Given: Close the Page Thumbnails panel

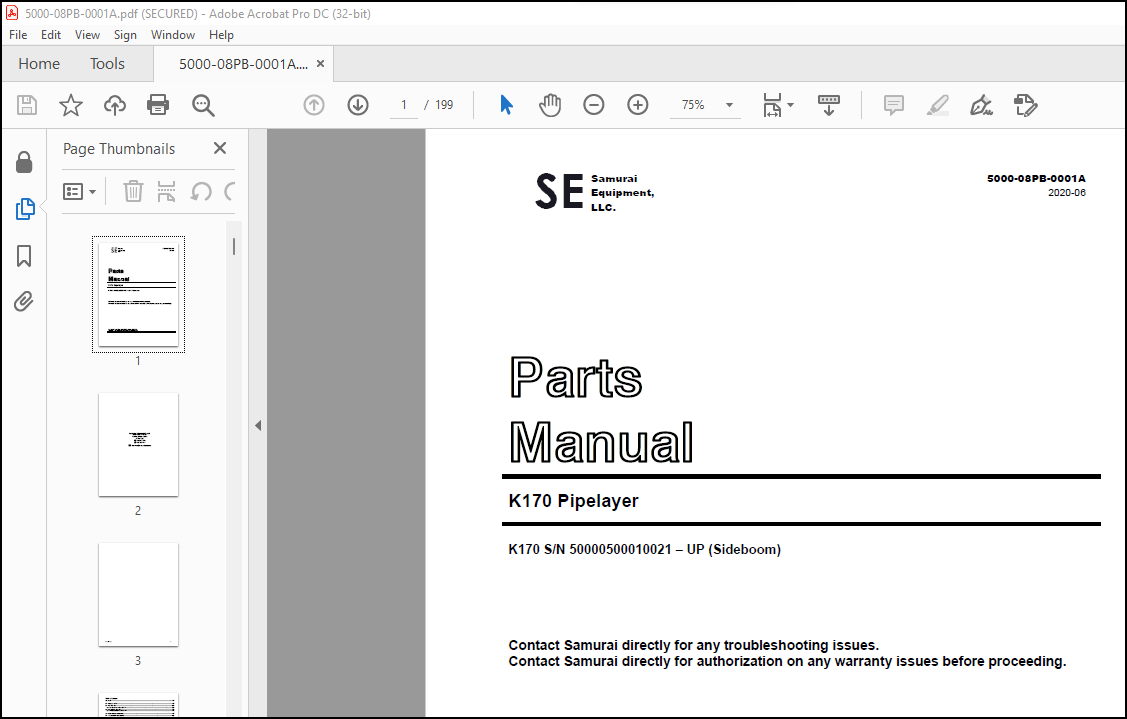Looking at the screenshot, I should click(220, 148).
